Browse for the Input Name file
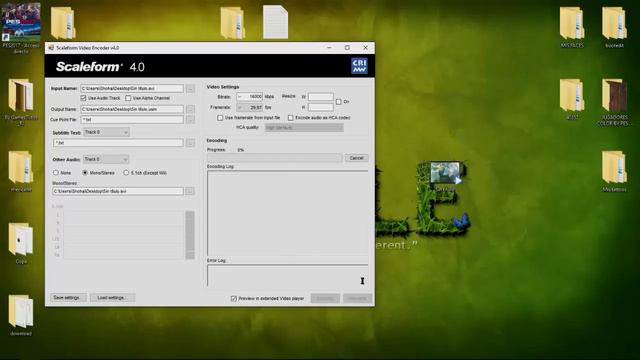Image resolution: width=640 pixels, height=360 pixels. [190, 89]
